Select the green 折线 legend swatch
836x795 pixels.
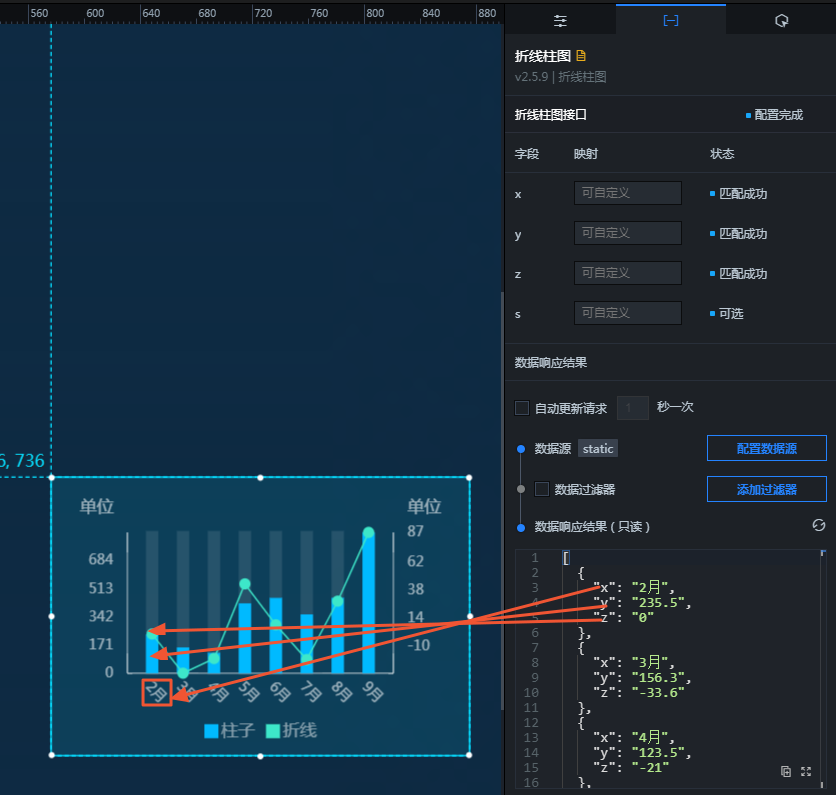pyautogui.click(x=273, y=731)
